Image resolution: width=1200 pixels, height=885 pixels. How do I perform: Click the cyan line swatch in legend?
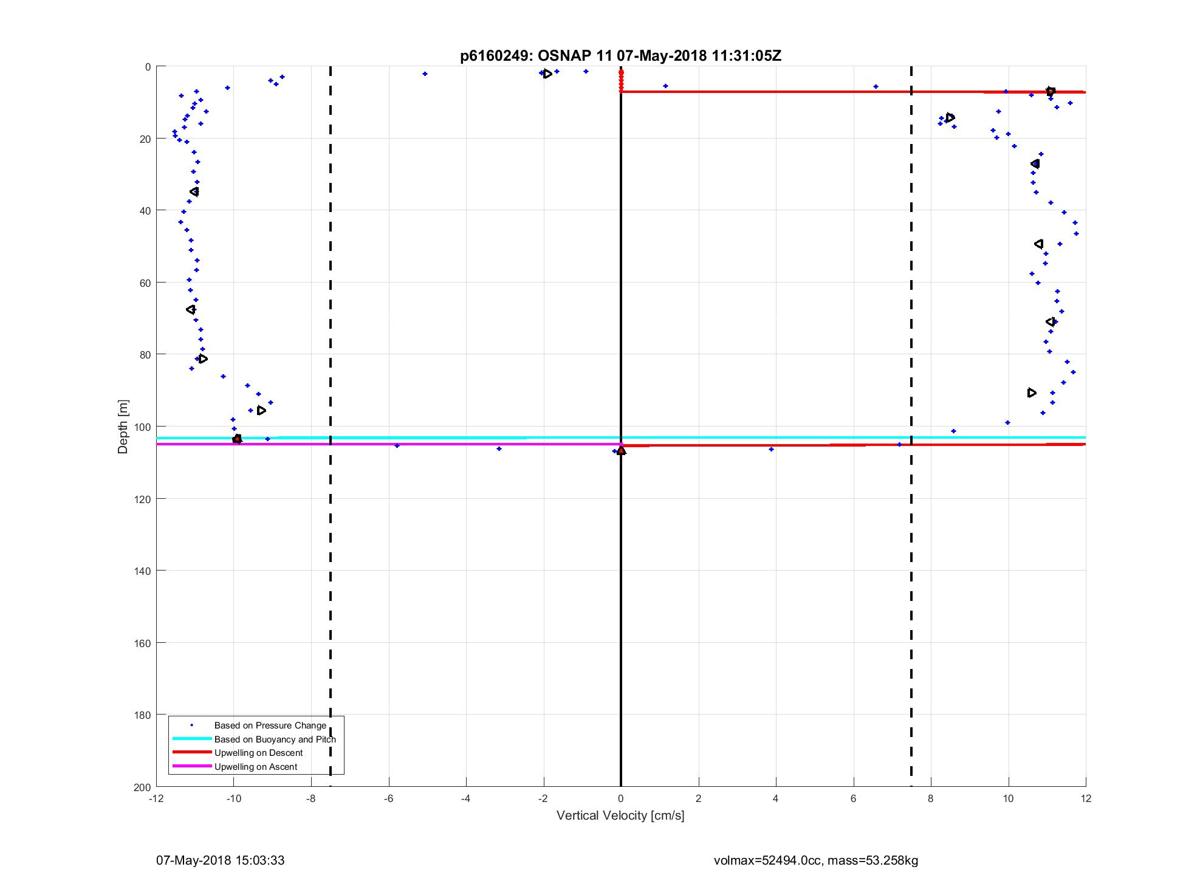click(x=191, y=739)
